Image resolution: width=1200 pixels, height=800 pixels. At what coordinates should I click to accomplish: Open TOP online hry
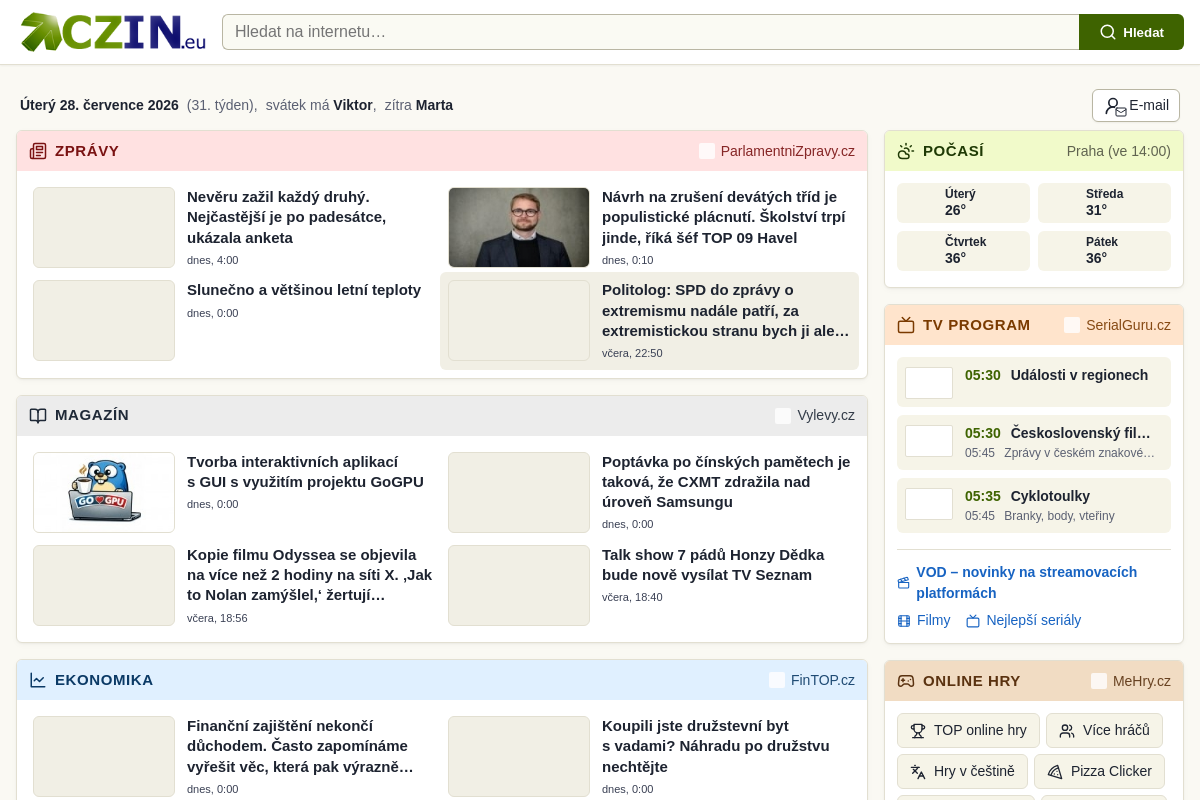tap(968, 730)
